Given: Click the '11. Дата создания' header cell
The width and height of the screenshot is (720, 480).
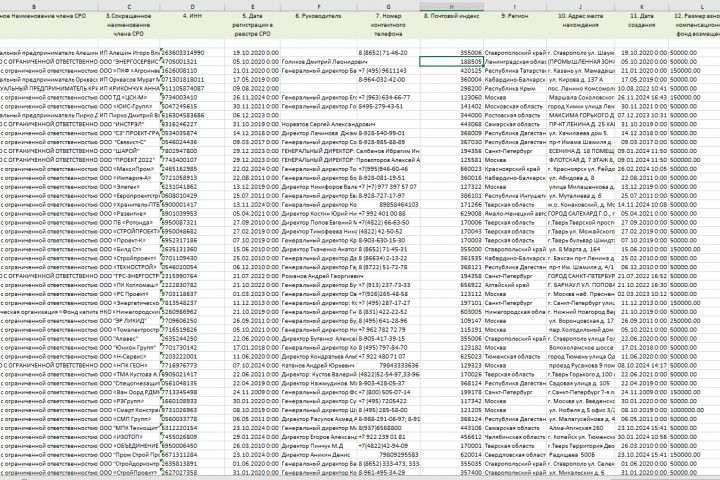Looking at the screenshot, I should point(641,25).
